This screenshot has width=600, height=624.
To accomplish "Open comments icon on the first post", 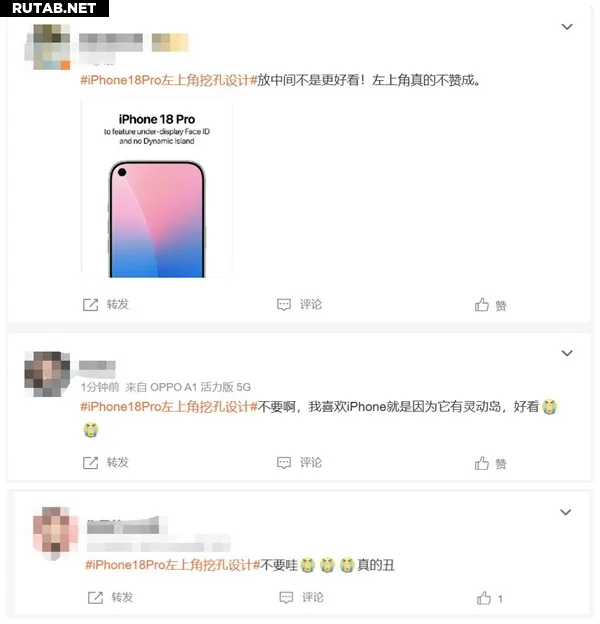I will coord(284,305).
